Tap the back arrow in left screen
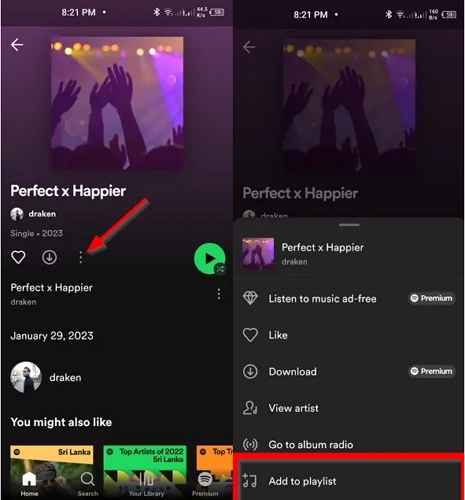The image size is (465, 500). [17, 45]
